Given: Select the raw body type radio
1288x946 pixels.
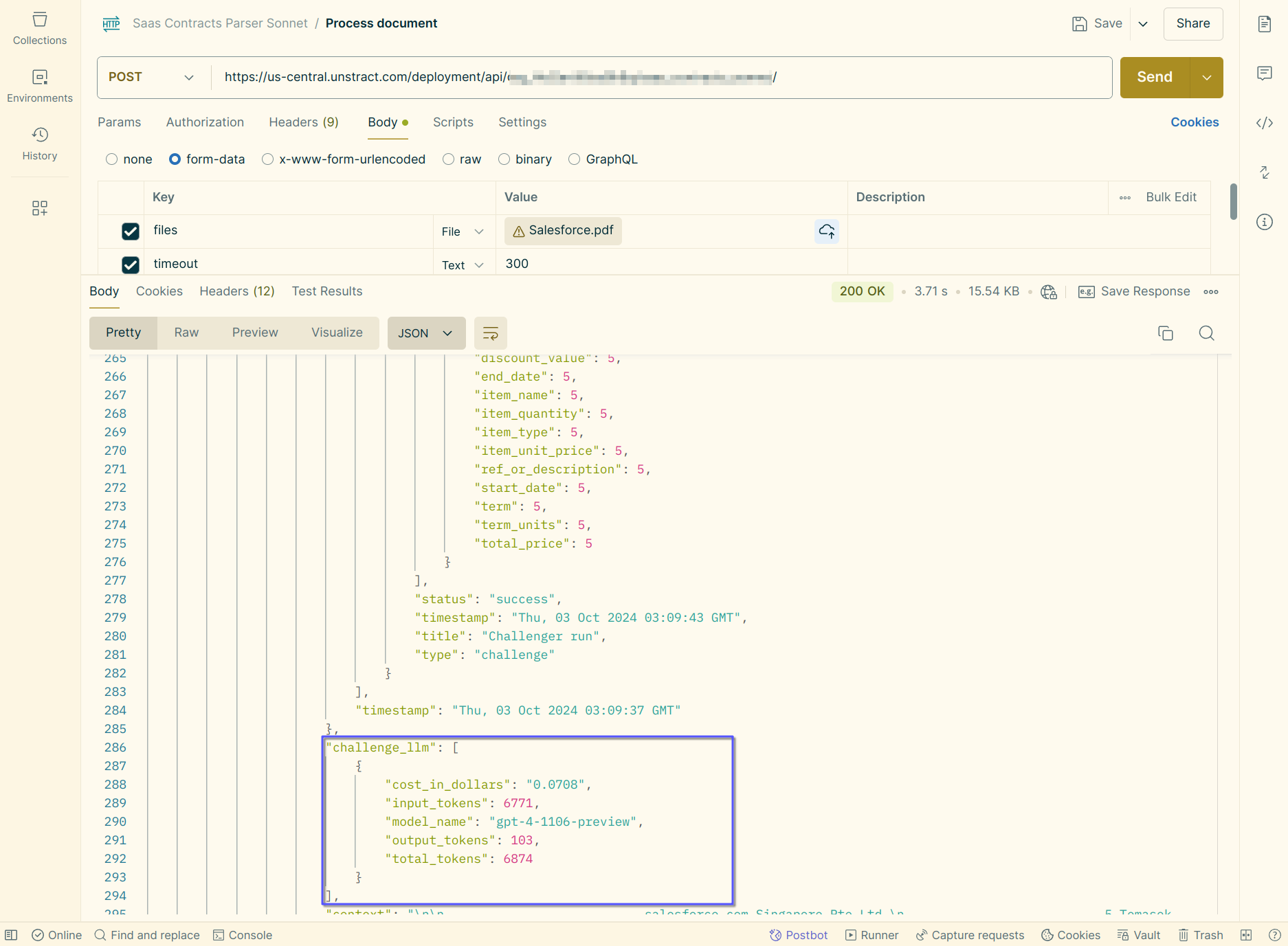Looking at the screenshot, I should (x=448, y=159).
